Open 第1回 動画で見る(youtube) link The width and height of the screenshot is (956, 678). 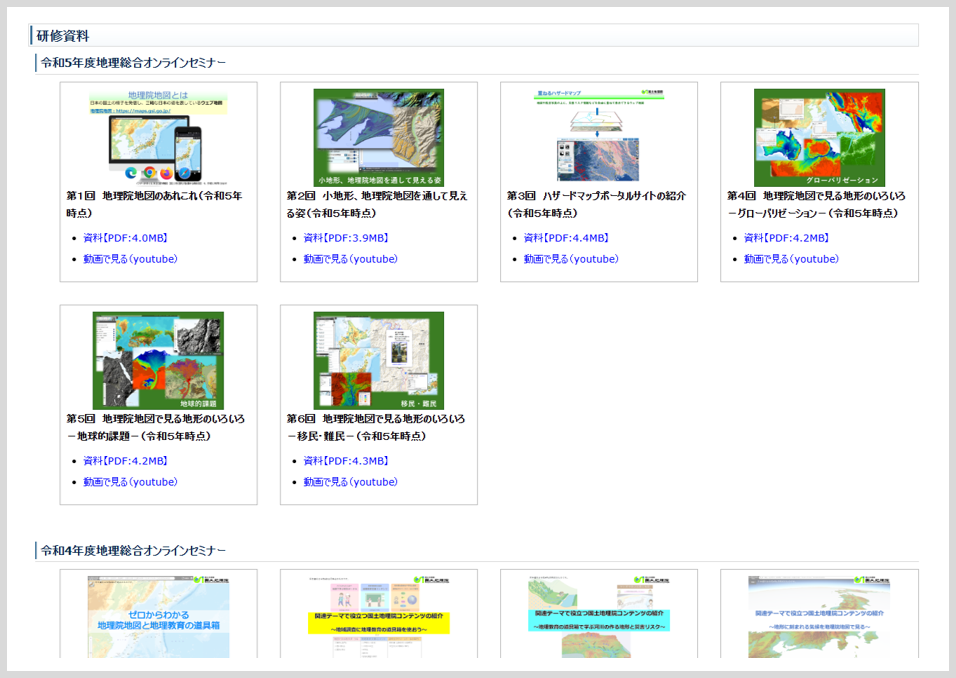click(x=130, y=259)
